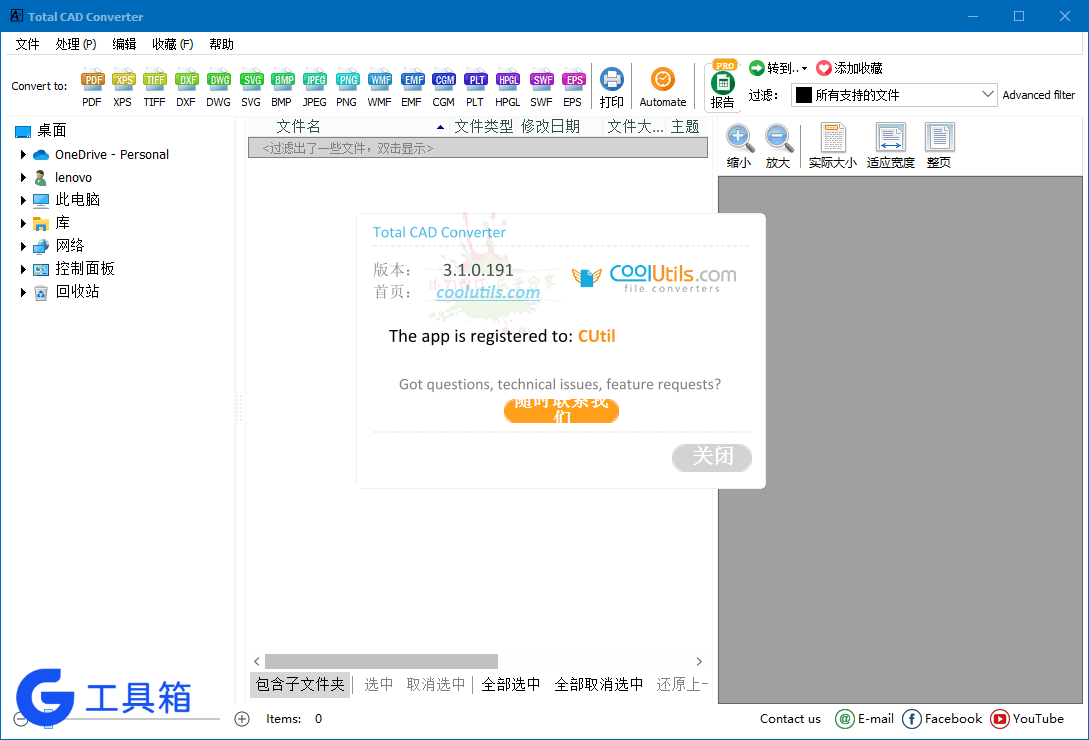Expand the OneDrive - Personal node
This screenshot has height=740, width=1089.
pyautogui.click(x=23, y=154)
